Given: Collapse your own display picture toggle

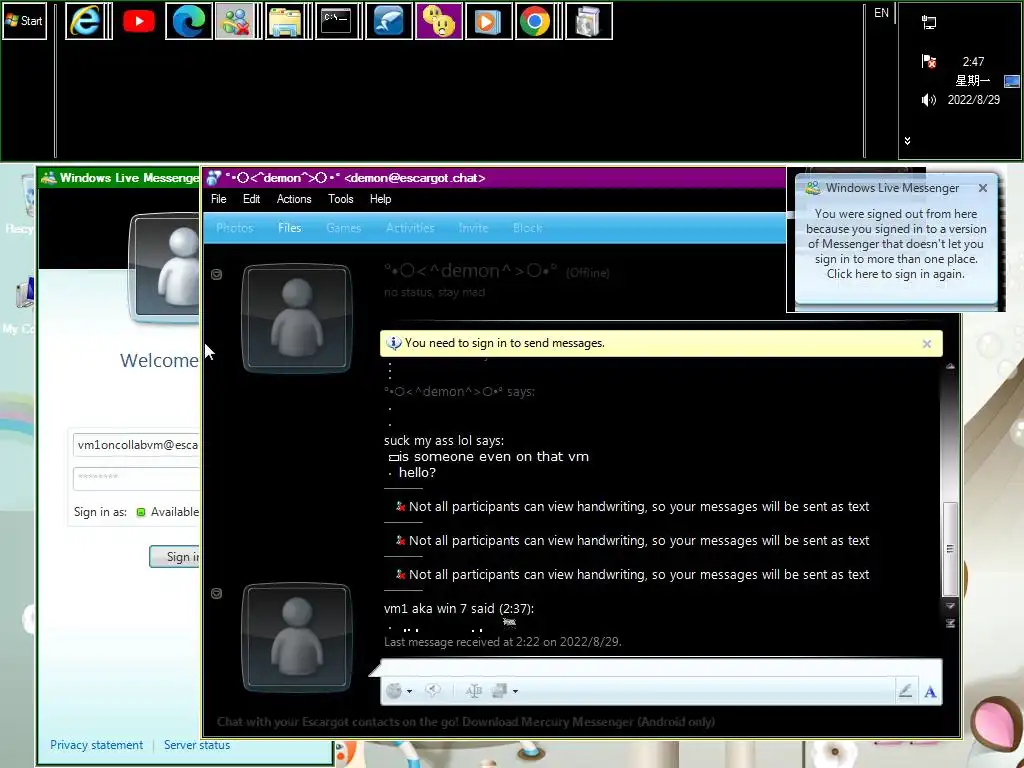Looking at the screenshot, I should [x=217, y=593].
